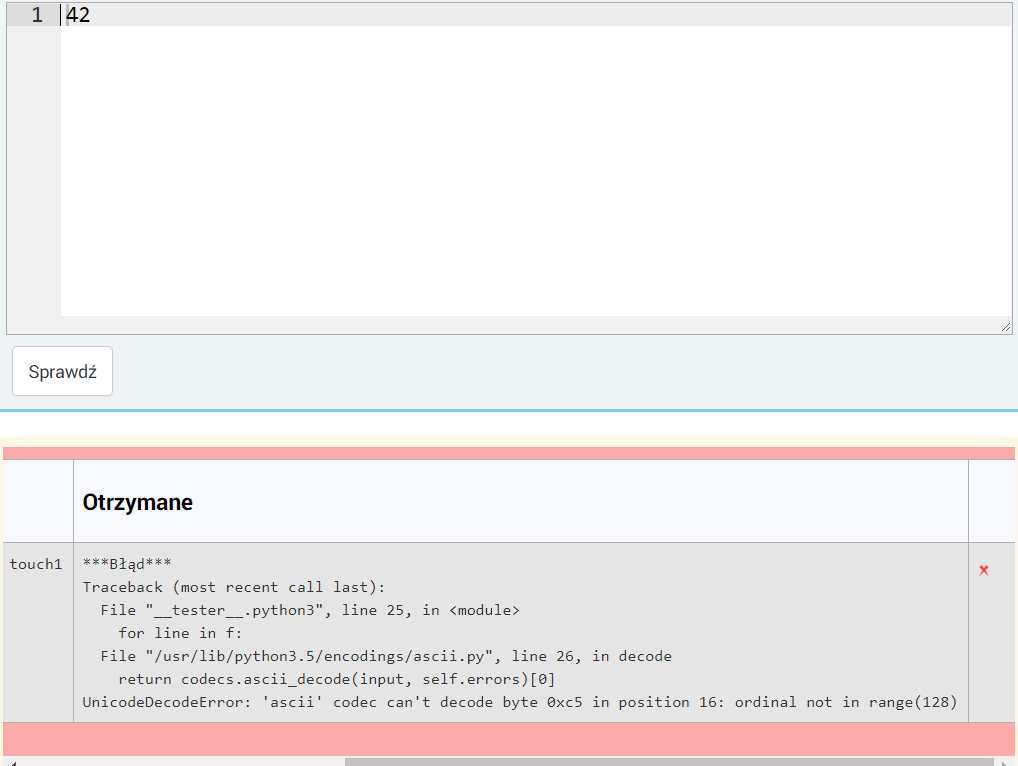
Task: Click the "for line in f:" code line
Action: pos(180,633)
